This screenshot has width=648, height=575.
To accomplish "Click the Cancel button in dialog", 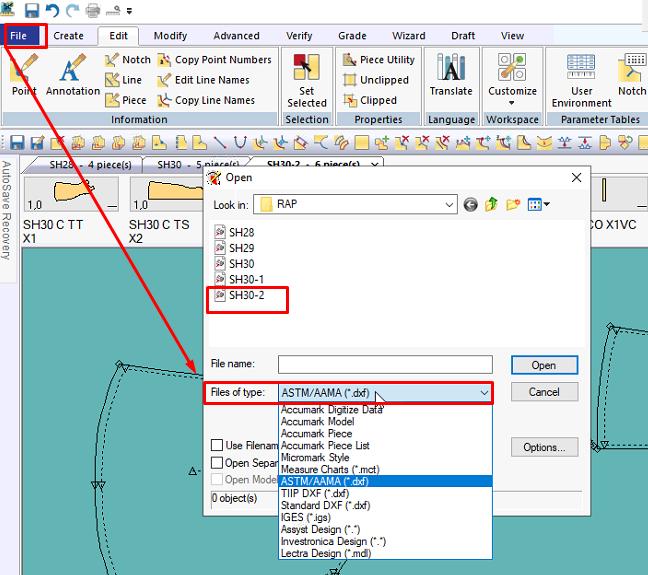I will pos(544,392).
